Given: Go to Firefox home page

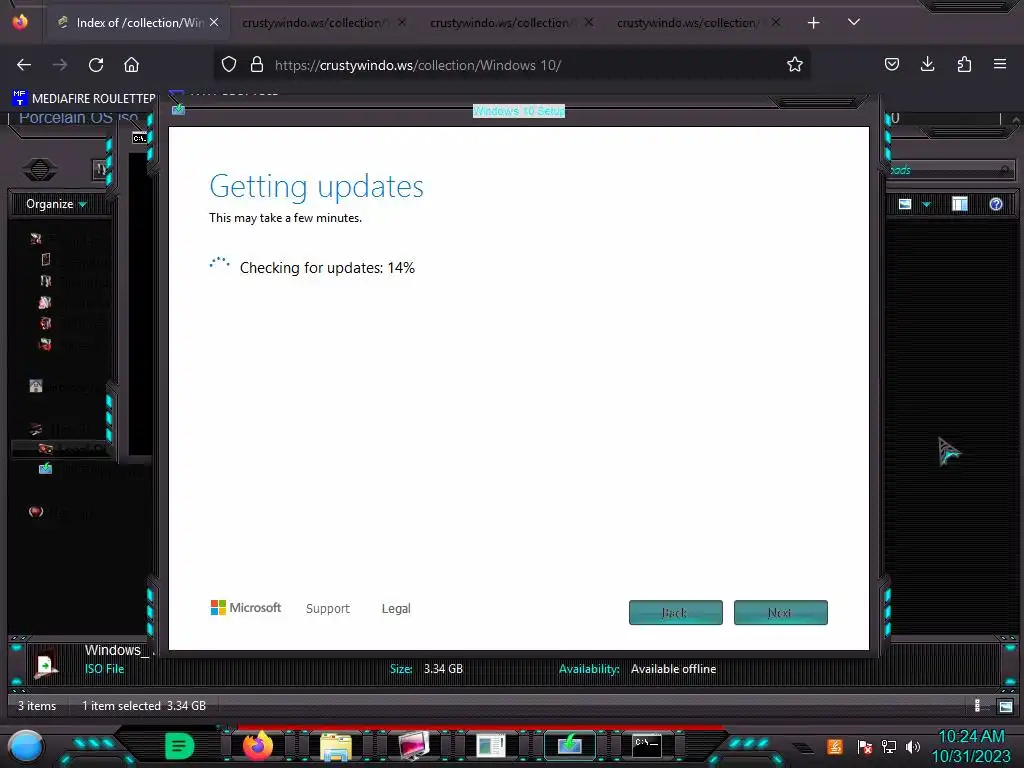Looking at the screenshot, I should [x=131, y=65].
